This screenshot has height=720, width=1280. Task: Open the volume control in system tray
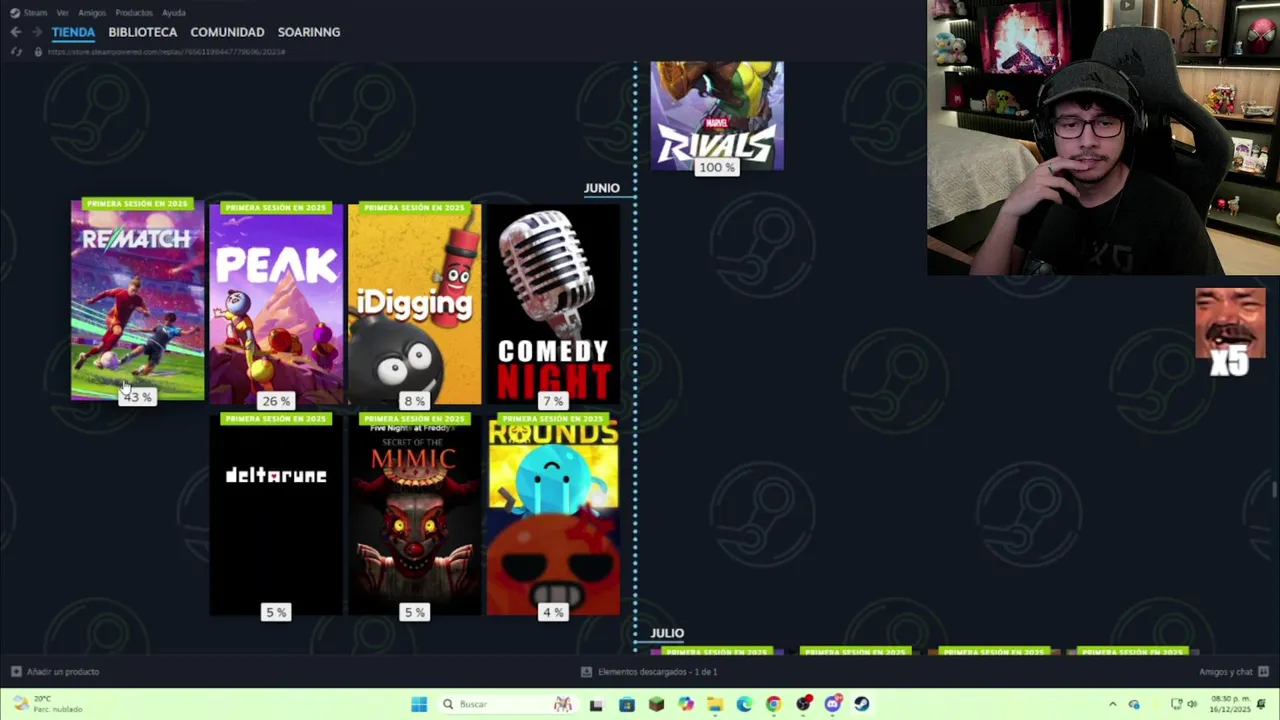1192,704
